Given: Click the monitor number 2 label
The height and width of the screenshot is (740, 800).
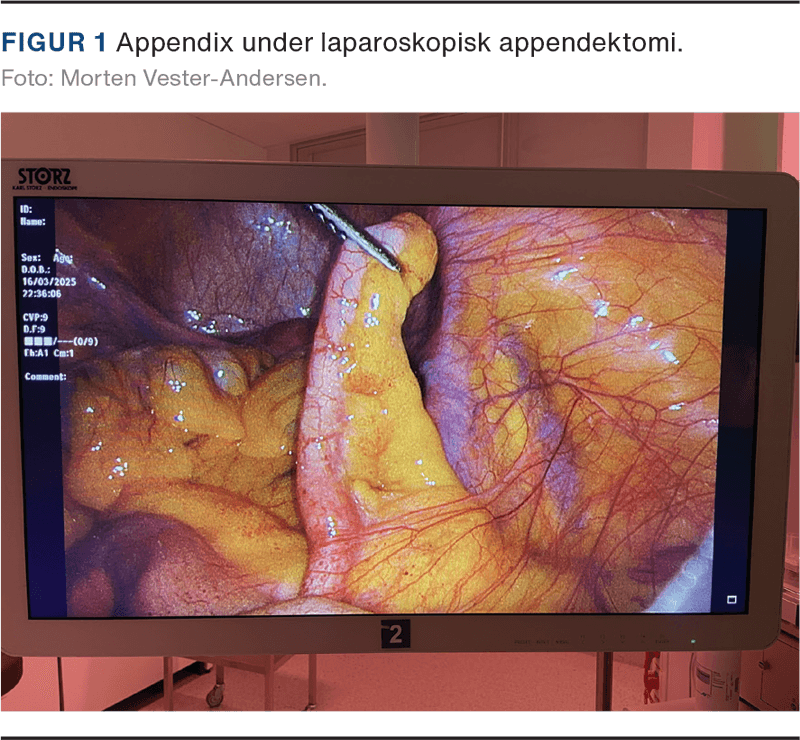Looking at the screenshot, I should [395, 634].
